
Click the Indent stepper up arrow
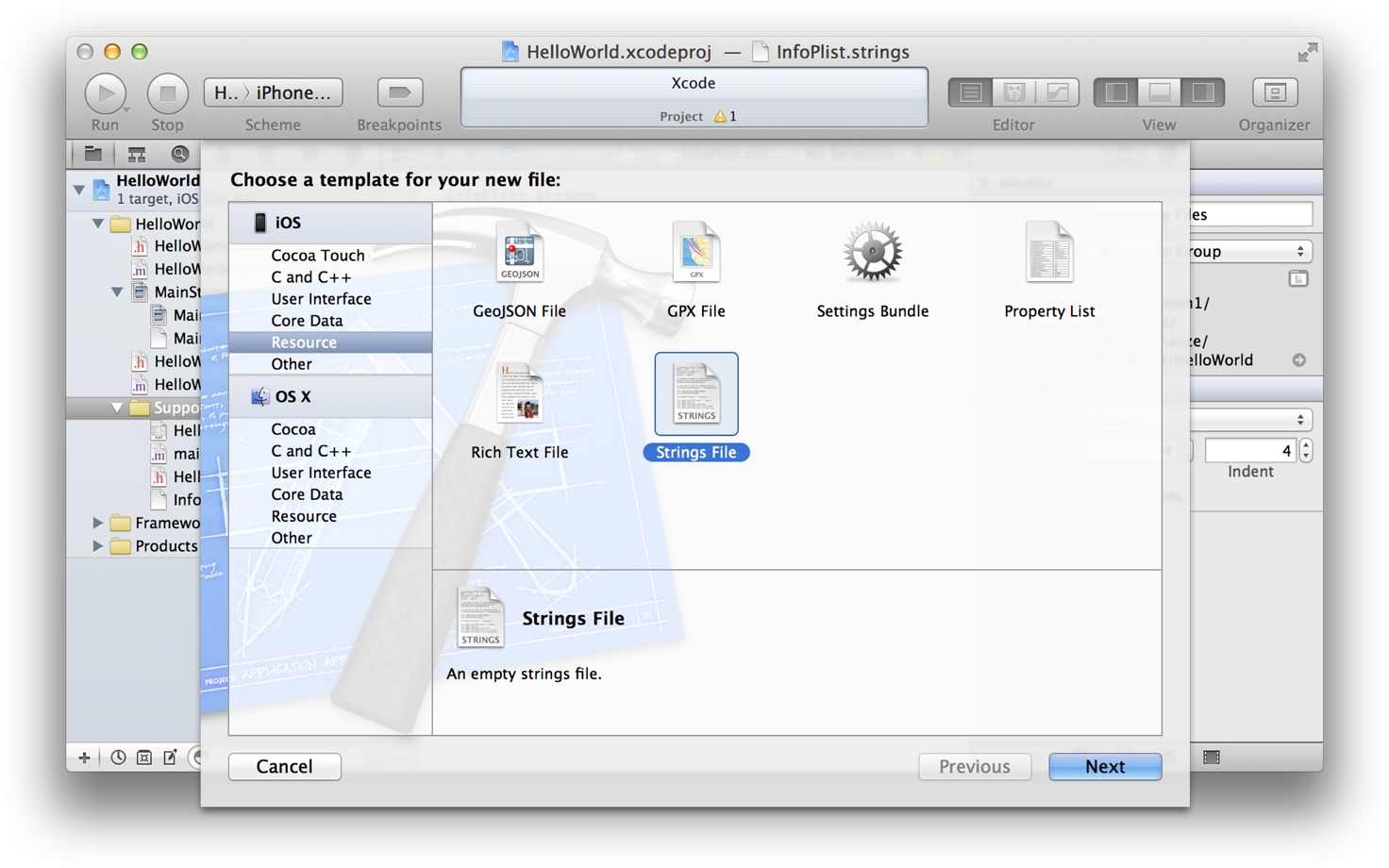1306,444
